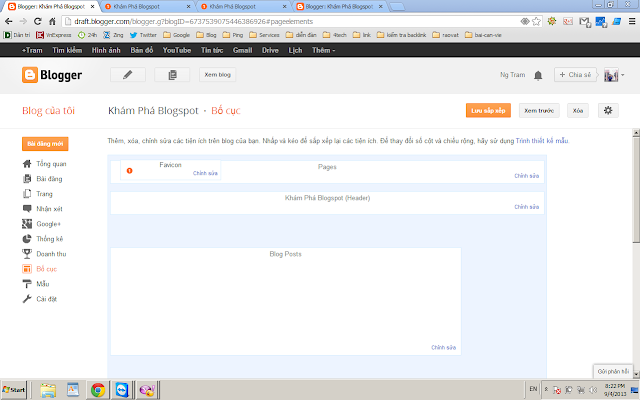The image size is (640, 400).
Task: Open the Blog bookmarks folder
Action: [206, 35]
